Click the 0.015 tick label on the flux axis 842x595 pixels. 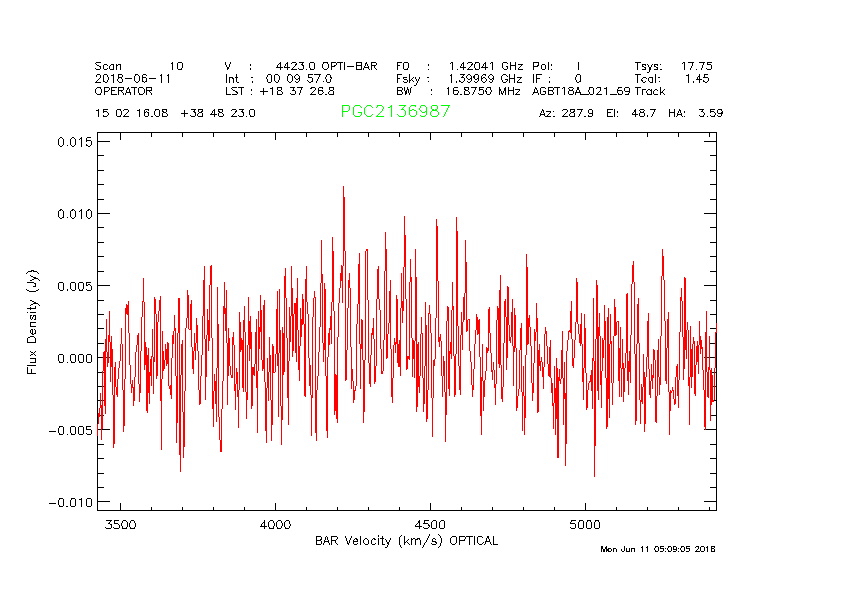74,142
